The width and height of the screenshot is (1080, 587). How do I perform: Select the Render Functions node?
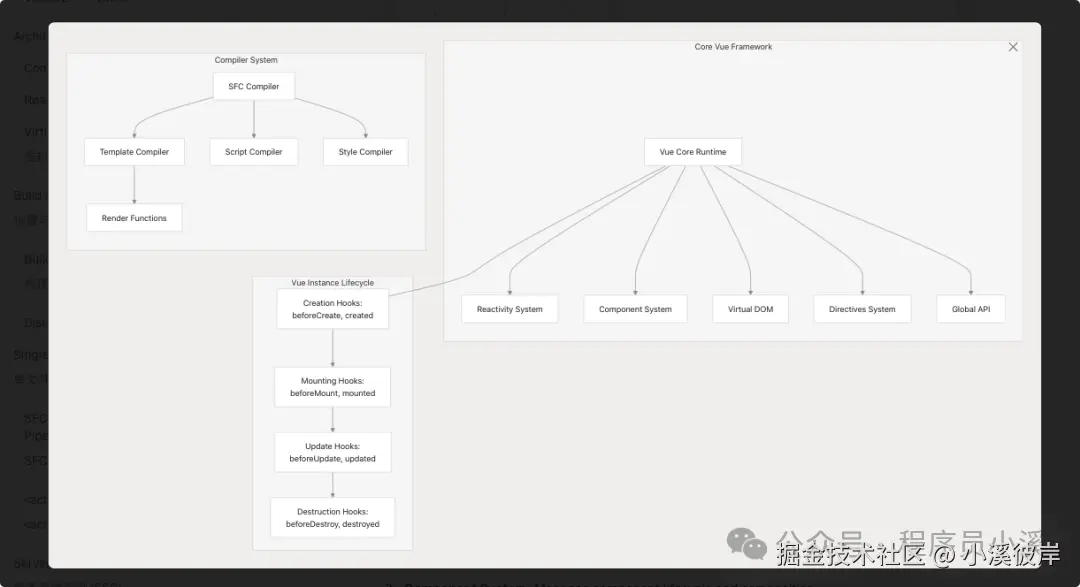click(134, 218)
